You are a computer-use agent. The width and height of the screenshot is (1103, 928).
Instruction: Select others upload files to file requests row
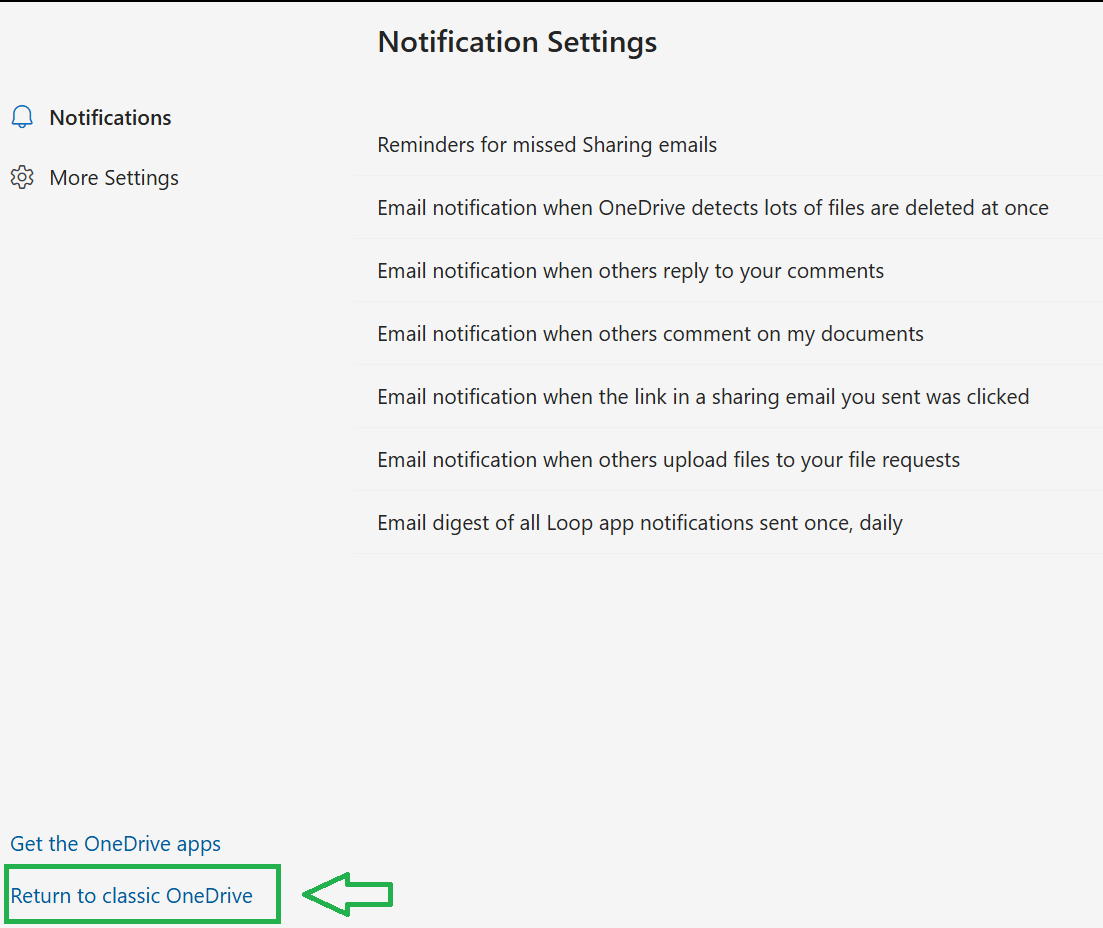pyautogui.click(x=729, y=459)
